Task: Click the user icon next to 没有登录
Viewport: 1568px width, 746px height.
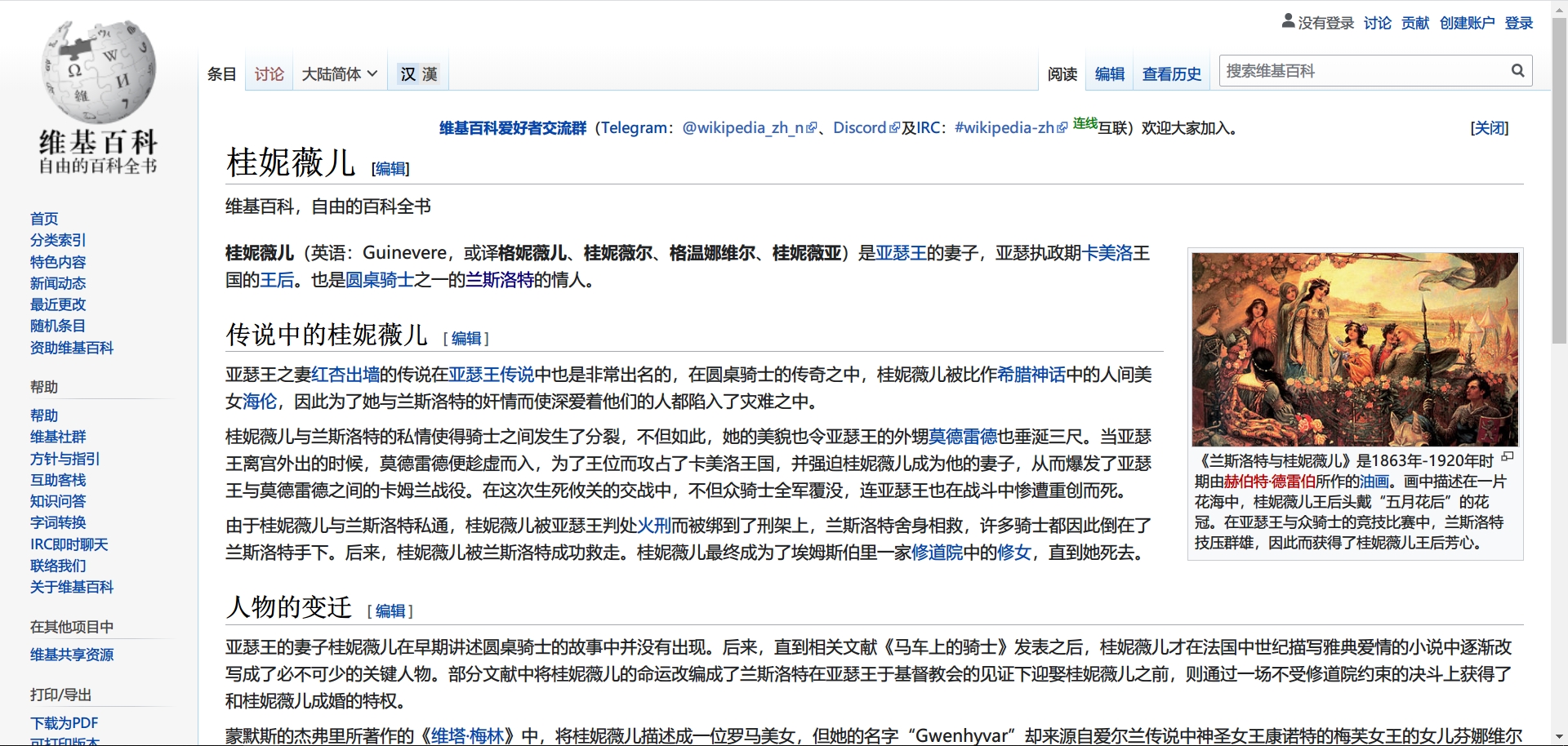Action: pos(1288,22)
